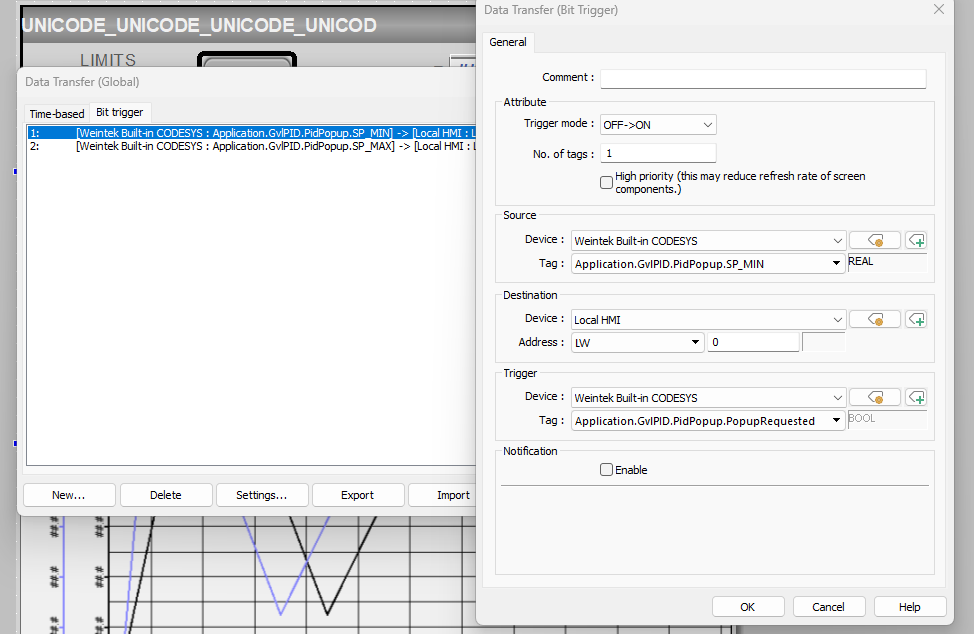Screen dimensions: 974x634
Task: Click the Export button
Action: tap(358, 496)
